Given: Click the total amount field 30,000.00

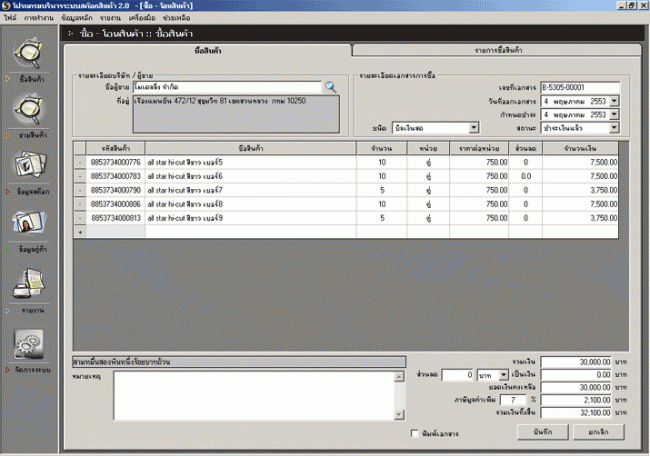Looking at the screenshot, I should click(576, 362).
